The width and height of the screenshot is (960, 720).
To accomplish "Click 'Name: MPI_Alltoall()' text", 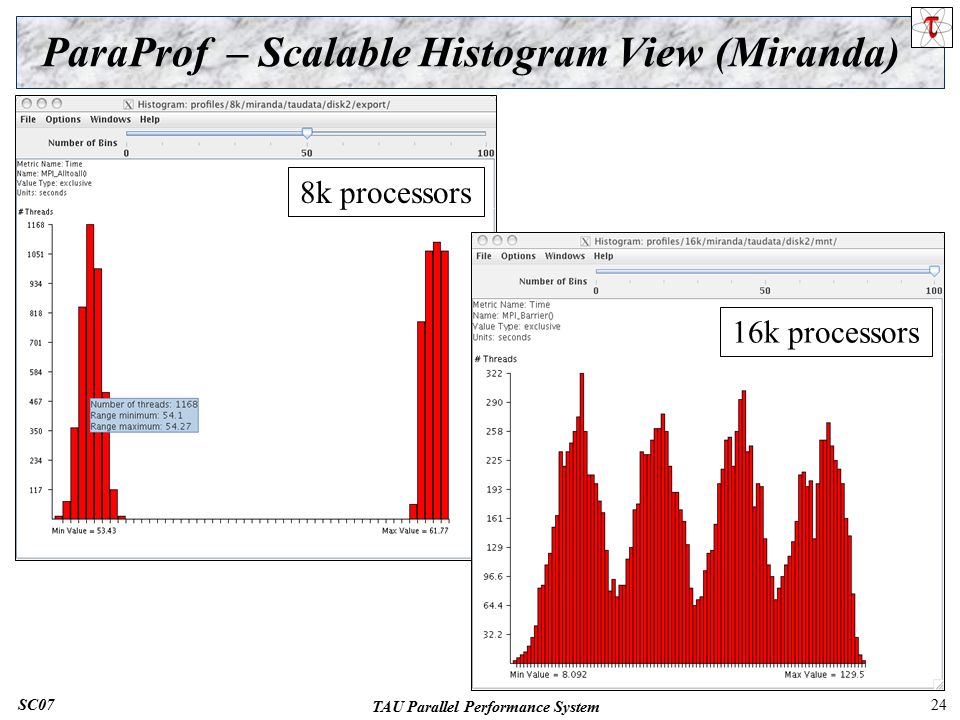I will point(52,174).
